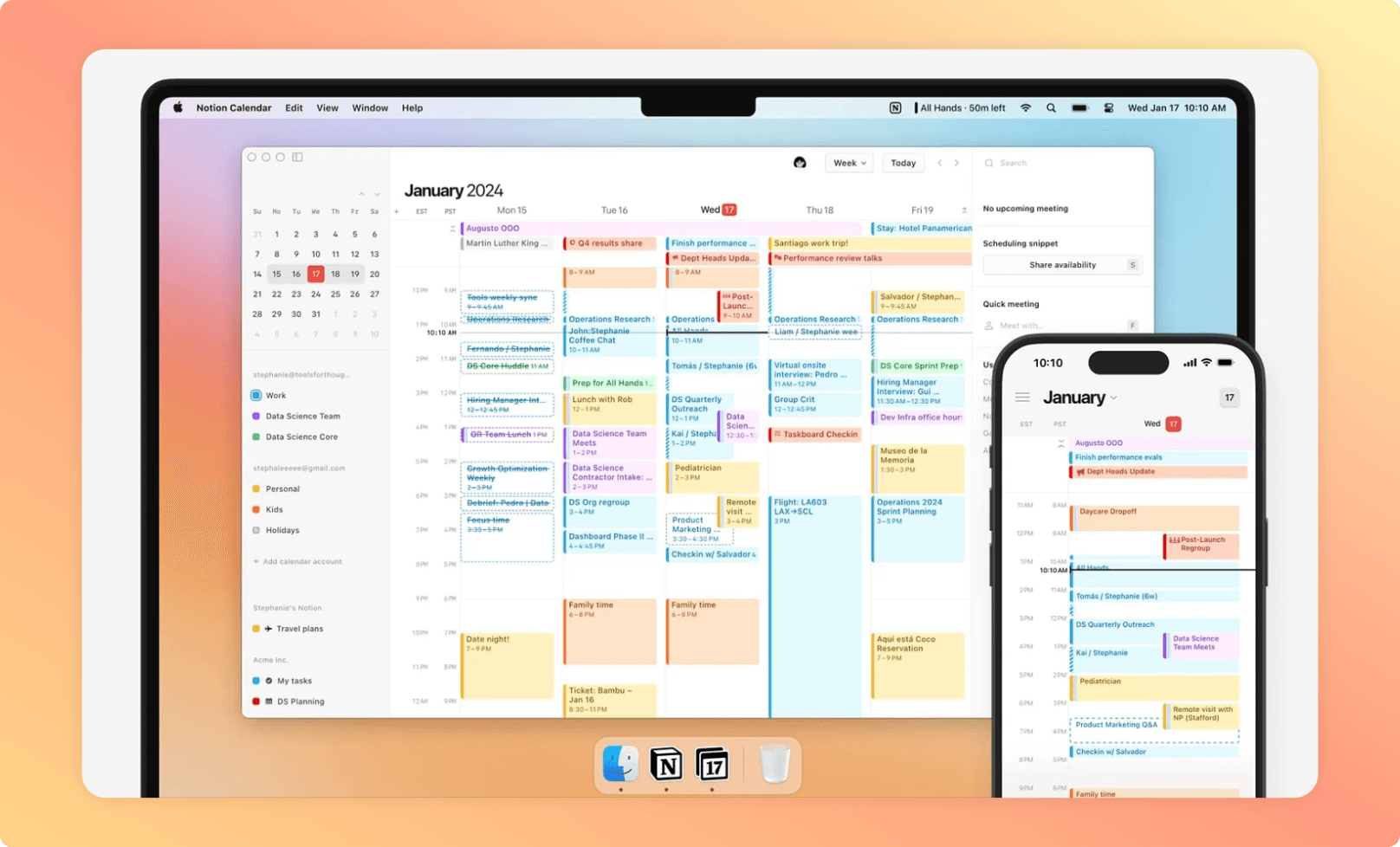Image resolution: width=1400 pixels, height=847 pixels.
Task: Select day 18 in mini calendar
Action: [x=335, y=274]
